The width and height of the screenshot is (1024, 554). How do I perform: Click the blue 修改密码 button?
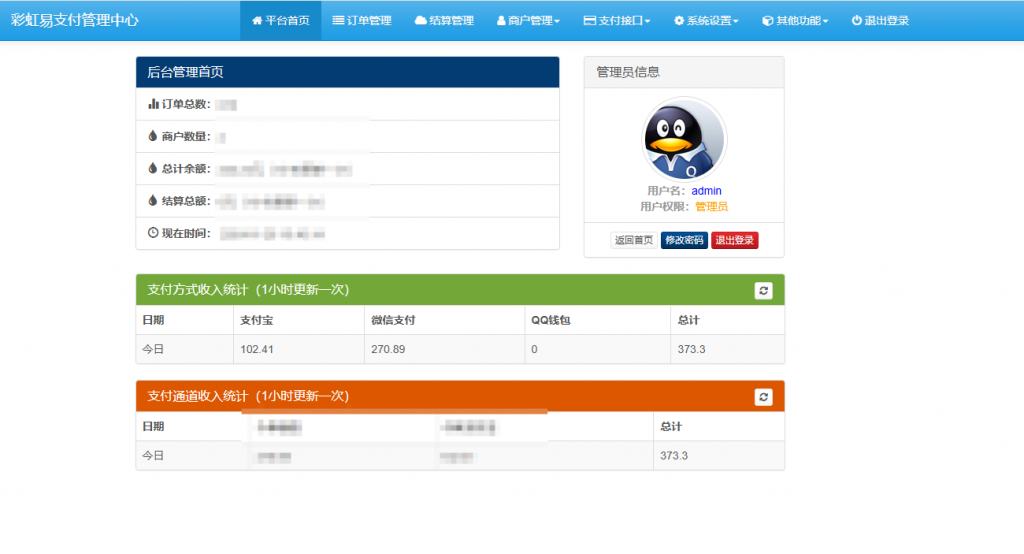(684, 240)
